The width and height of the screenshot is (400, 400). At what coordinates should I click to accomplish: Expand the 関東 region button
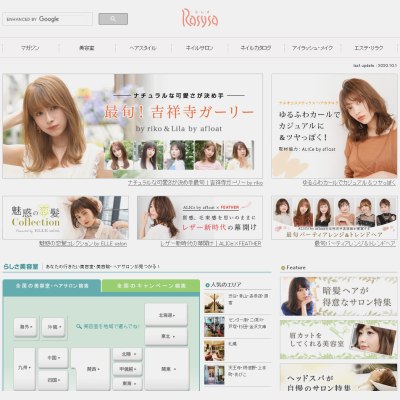[166, 369]
